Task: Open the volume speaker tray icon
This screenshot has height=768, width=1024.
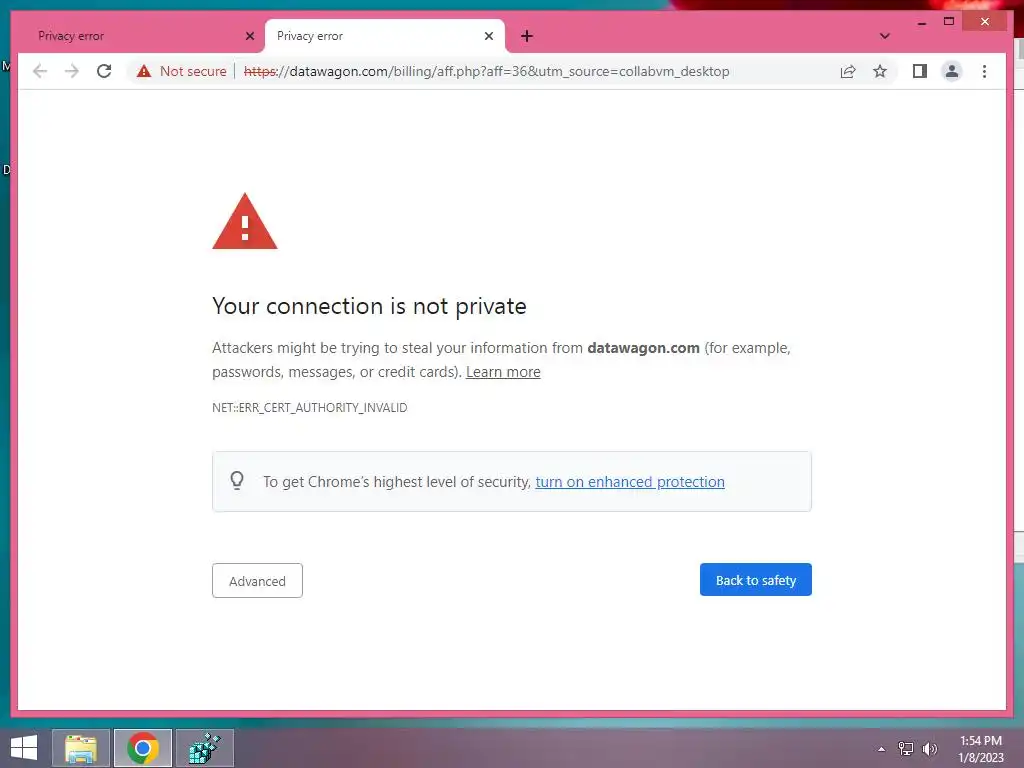Action: [x=930, y=749]
